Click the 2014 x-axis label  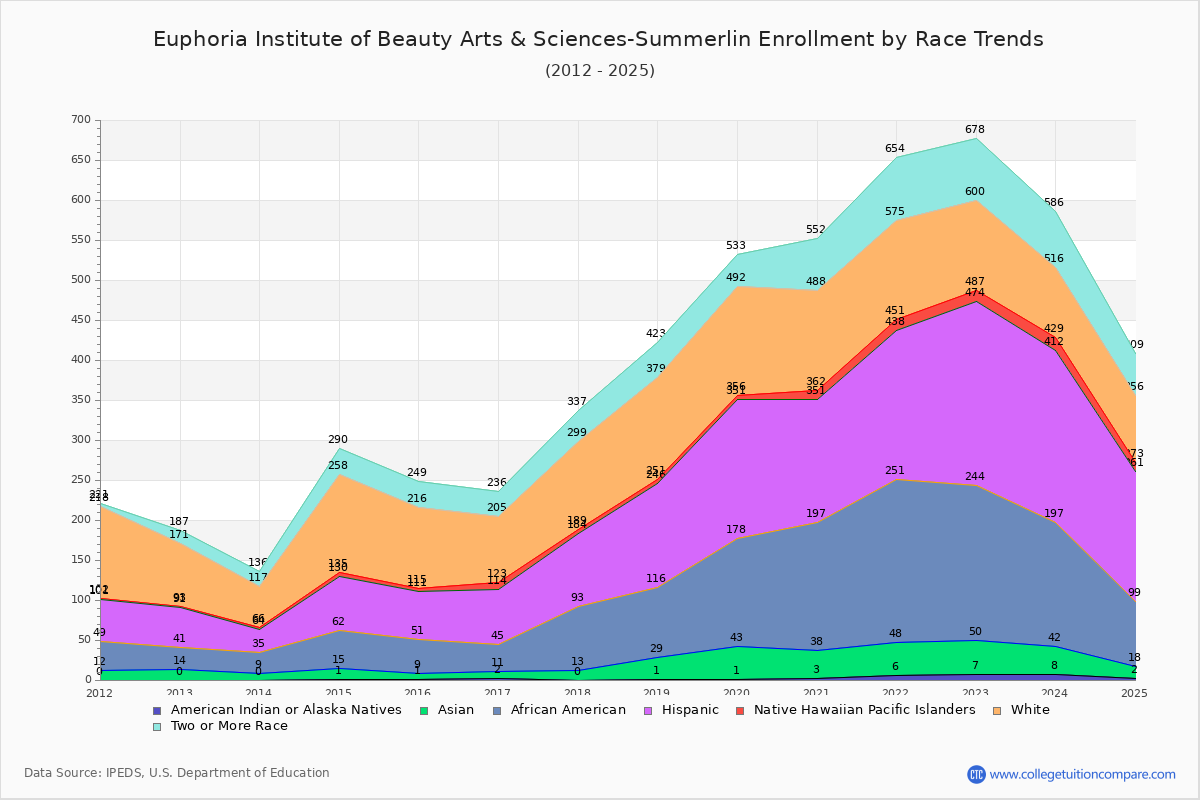[259, 693]
